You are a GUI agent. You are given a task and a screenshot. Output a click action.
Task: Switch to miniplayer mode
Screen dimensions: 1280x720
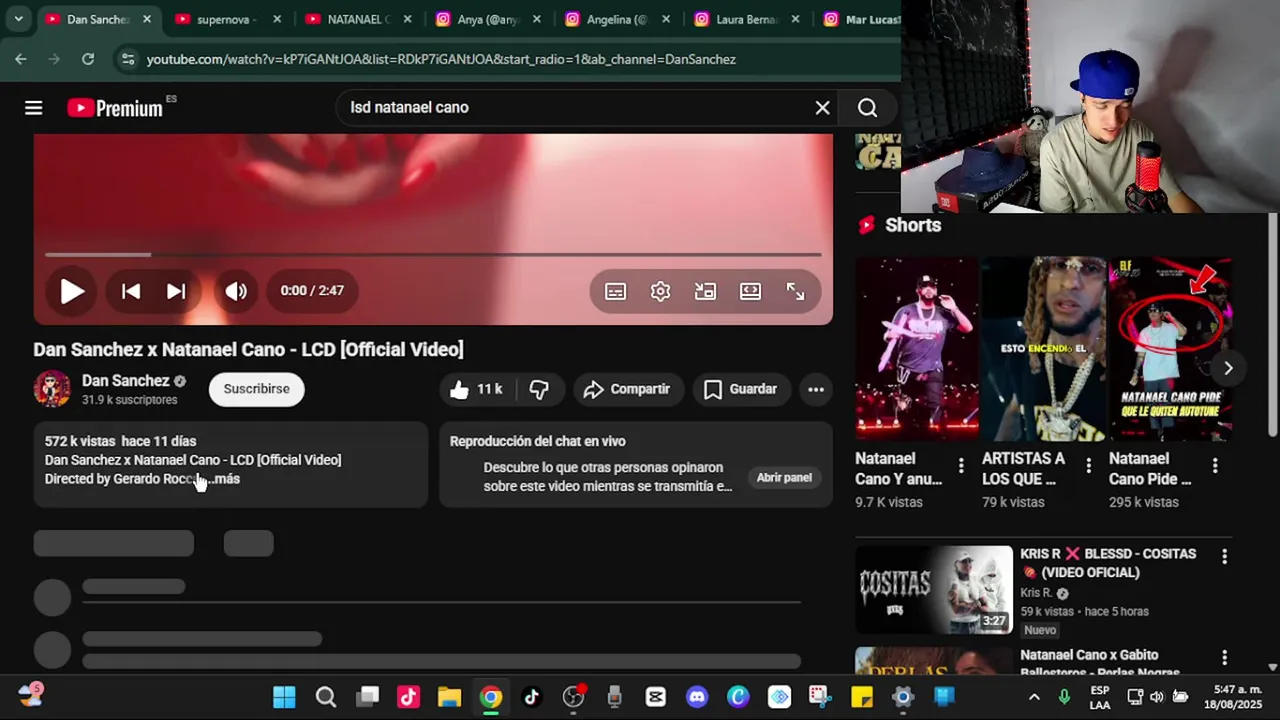point(705,291)
